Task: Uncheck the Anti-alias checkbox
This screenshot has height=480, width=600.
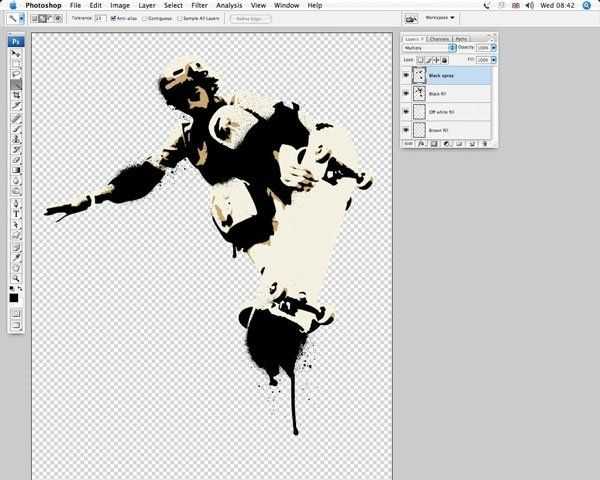Action: click(x=113, y=18)
